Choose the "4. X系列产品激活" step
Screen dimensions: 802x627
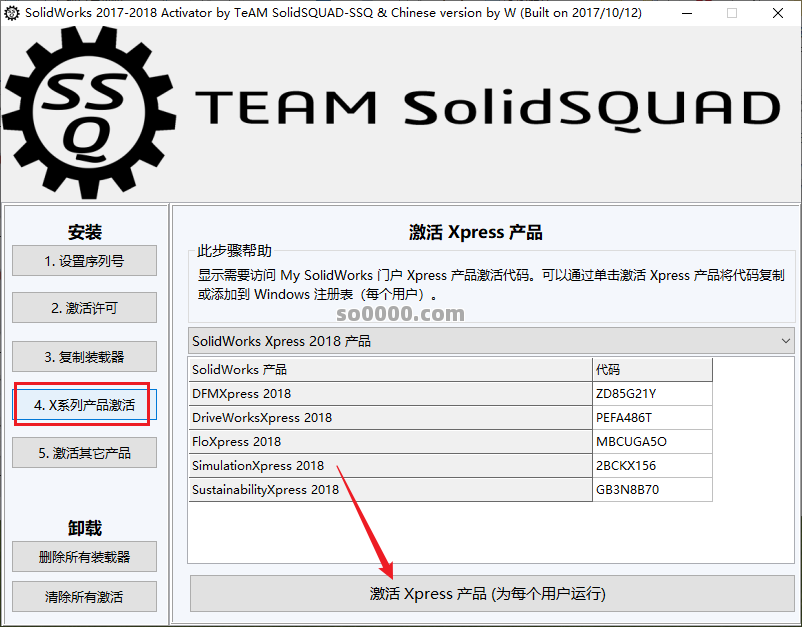tap(84, 405)
